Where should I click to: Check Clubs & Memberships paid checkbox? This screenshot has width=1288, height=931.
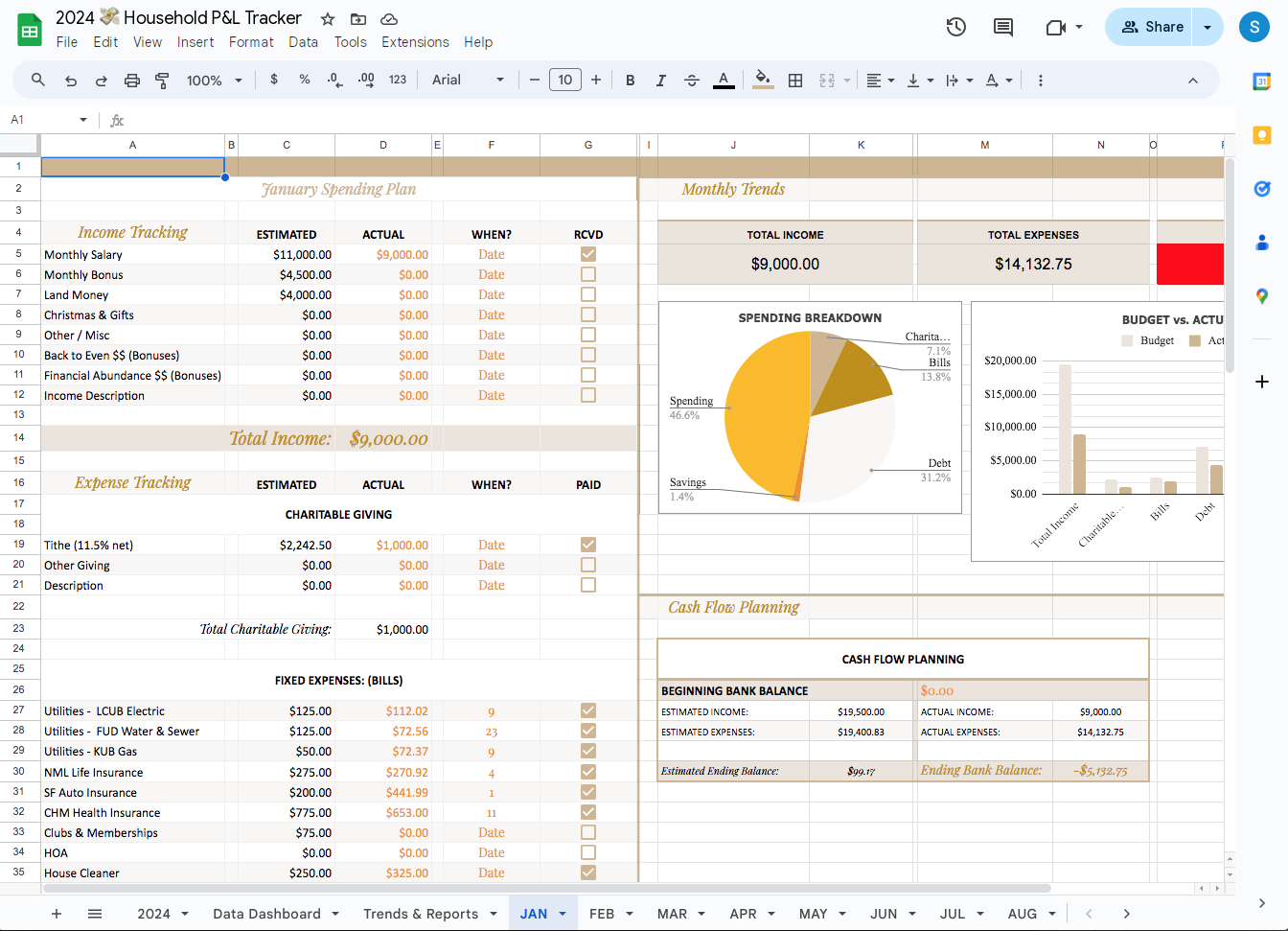click(588, 832)
